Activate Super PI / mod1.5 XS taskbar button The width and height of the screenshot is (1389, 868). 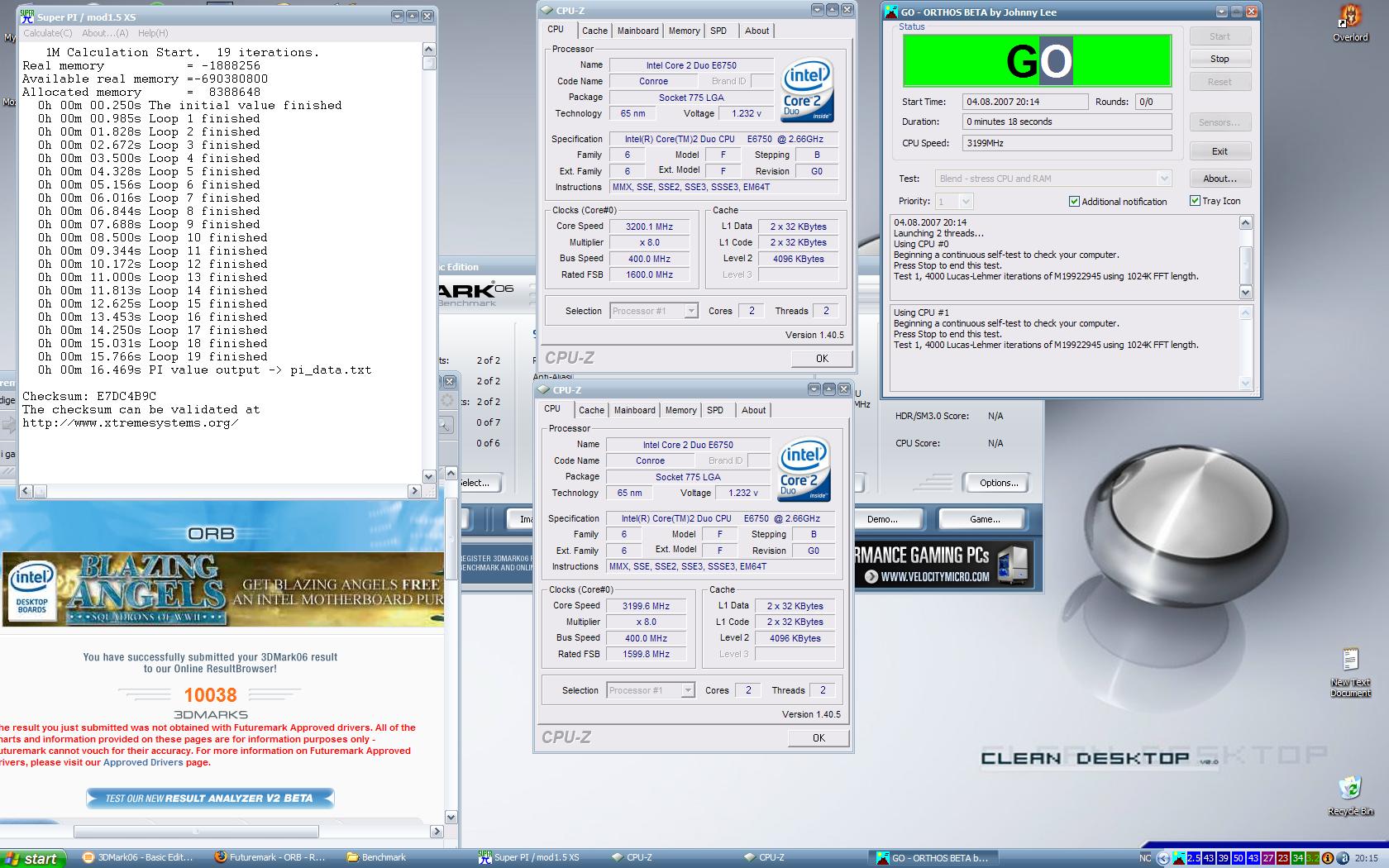(x=529, y=858)
